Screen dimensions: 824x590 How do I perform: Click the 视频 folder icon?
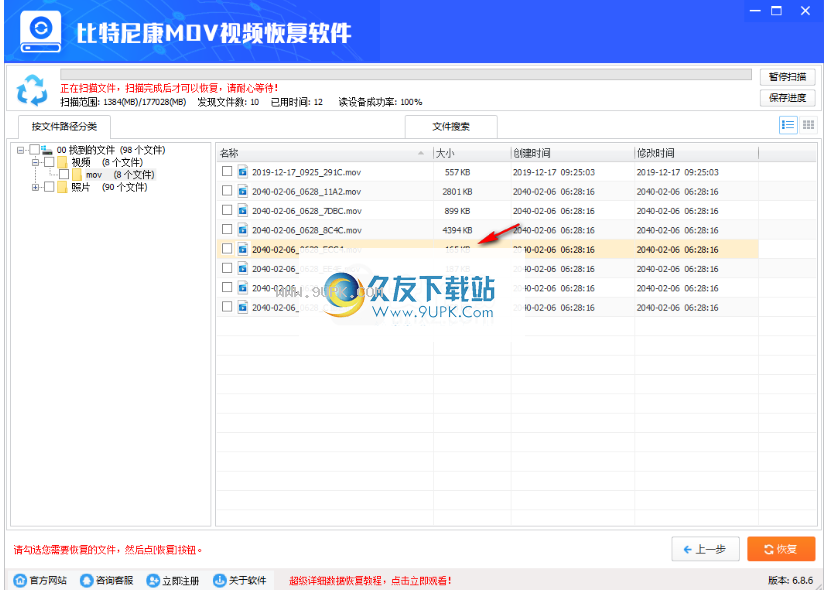point(62,162)
